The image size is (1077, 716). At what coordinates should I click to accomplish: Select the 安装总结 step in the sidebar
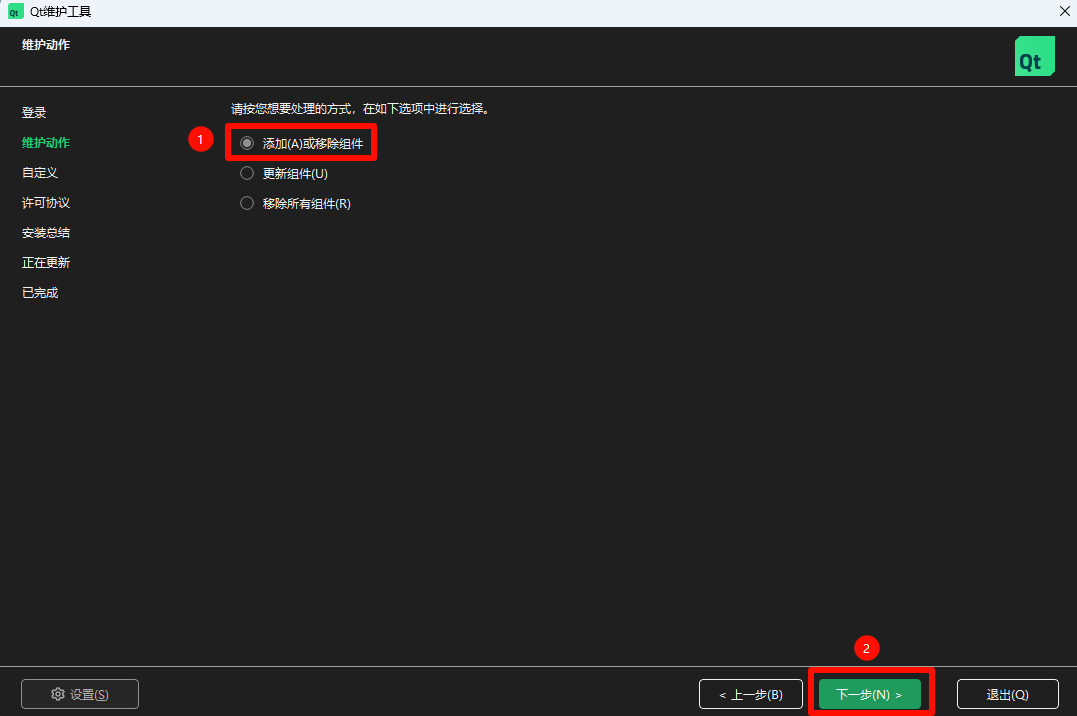click(x=46, y=232)
